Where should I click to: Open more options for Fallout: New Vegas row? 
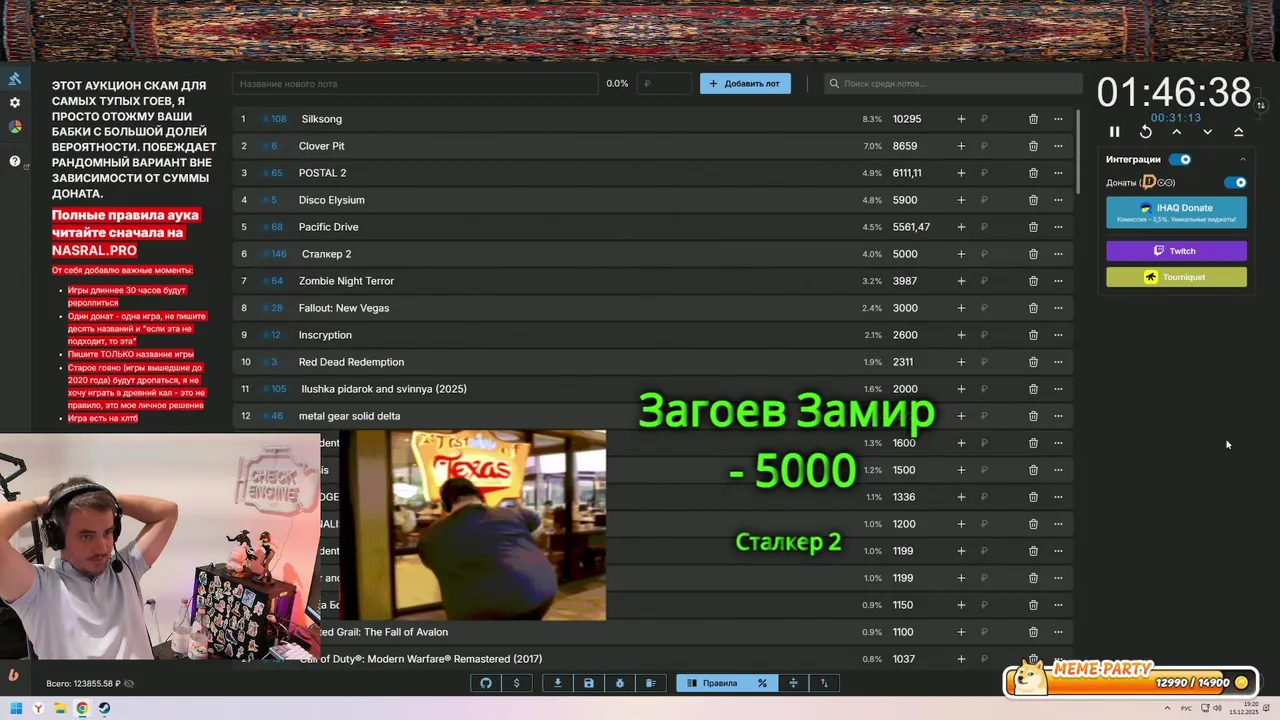click(1058, 308)
